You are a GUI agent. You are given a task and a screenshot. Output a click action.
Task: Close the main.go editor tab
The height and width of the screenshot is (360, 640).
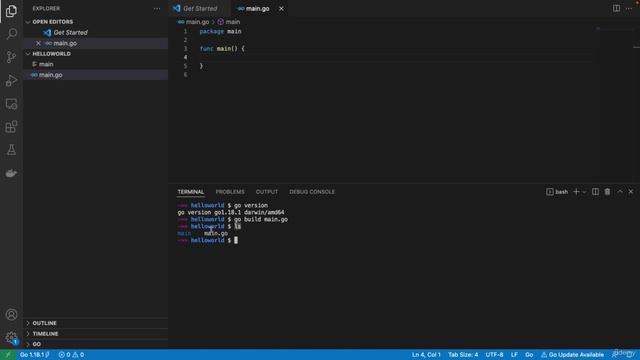click(x=281, y=9)
